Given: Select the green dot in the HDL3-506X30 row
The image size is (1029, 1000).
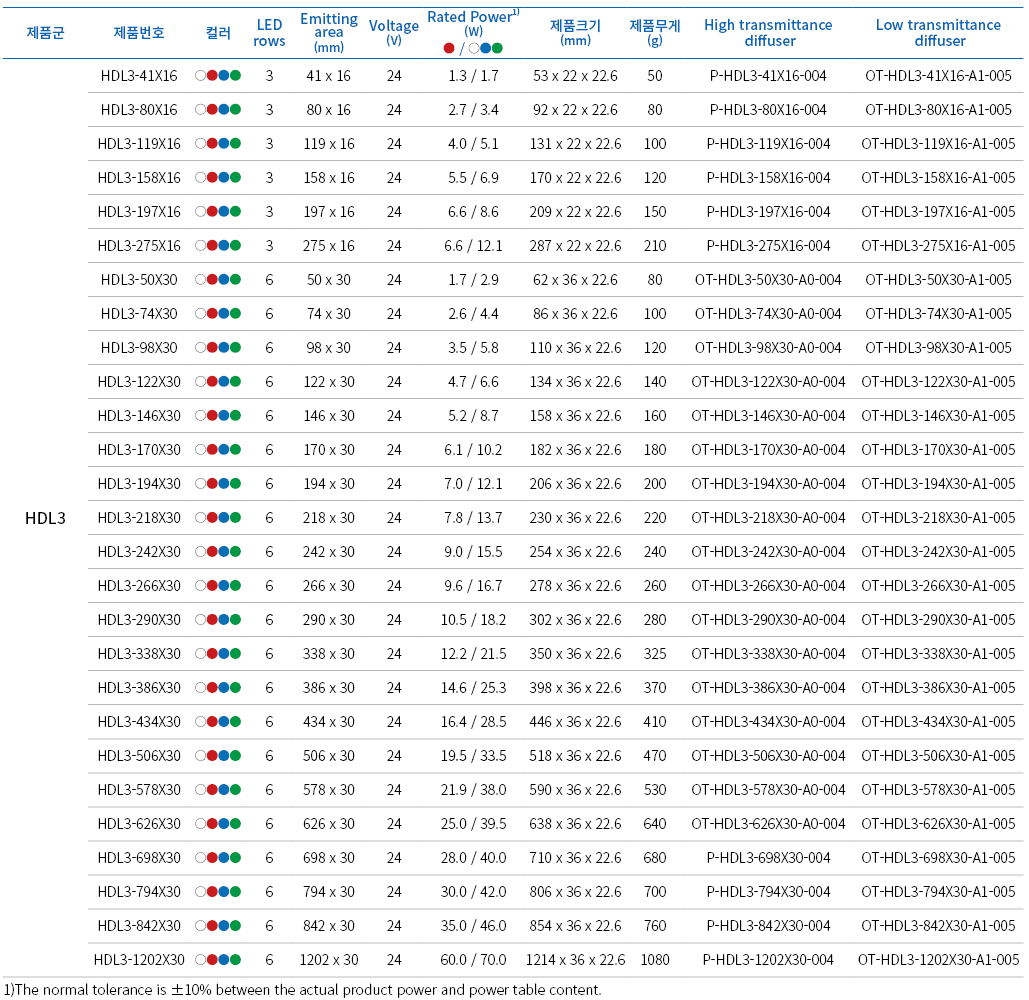Looking at the screenshot, I should [235, 756].
